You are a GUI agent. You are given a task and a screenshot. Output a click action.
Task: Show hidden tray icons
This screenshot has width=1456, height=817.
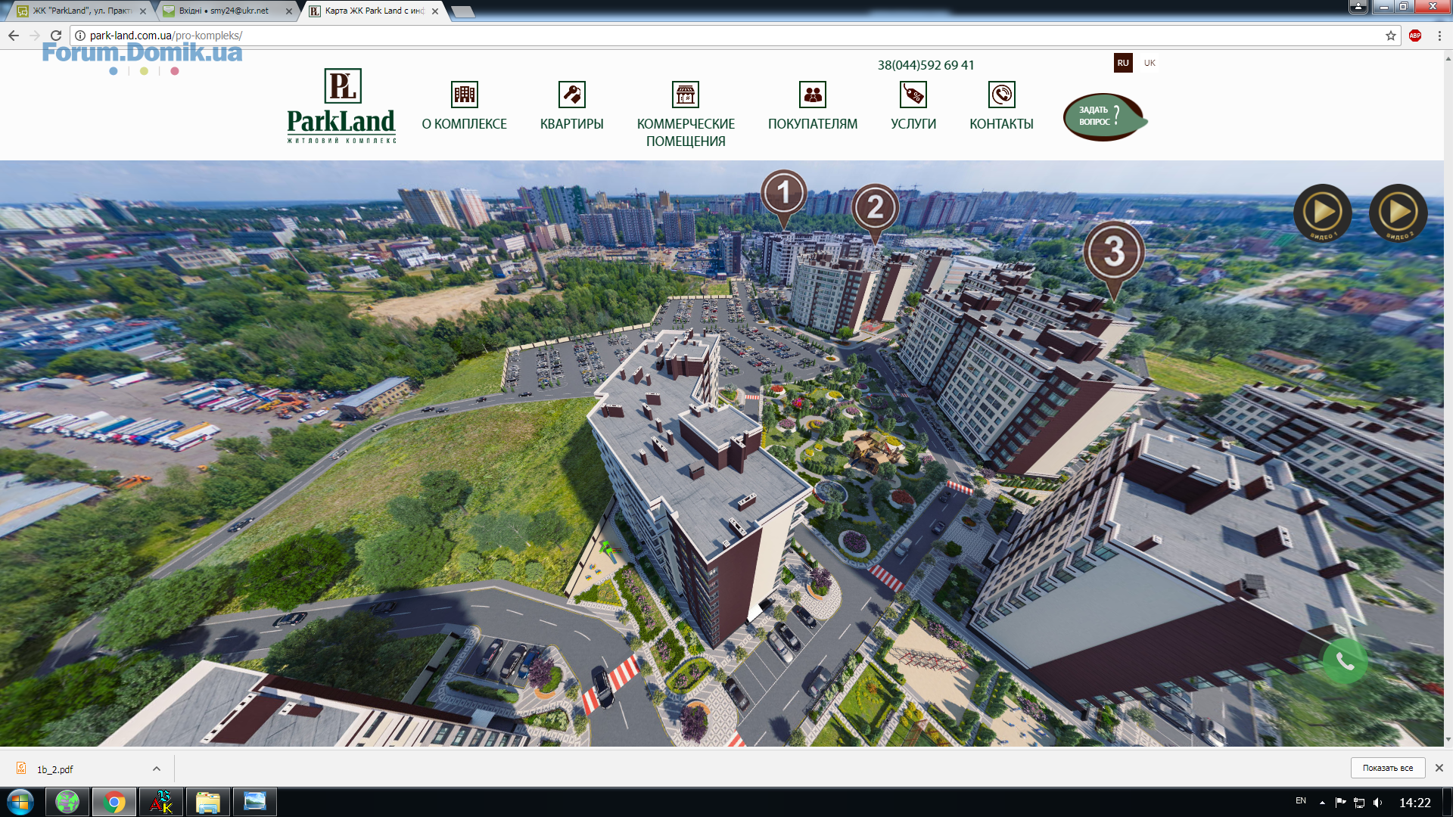pos(1322,803)
